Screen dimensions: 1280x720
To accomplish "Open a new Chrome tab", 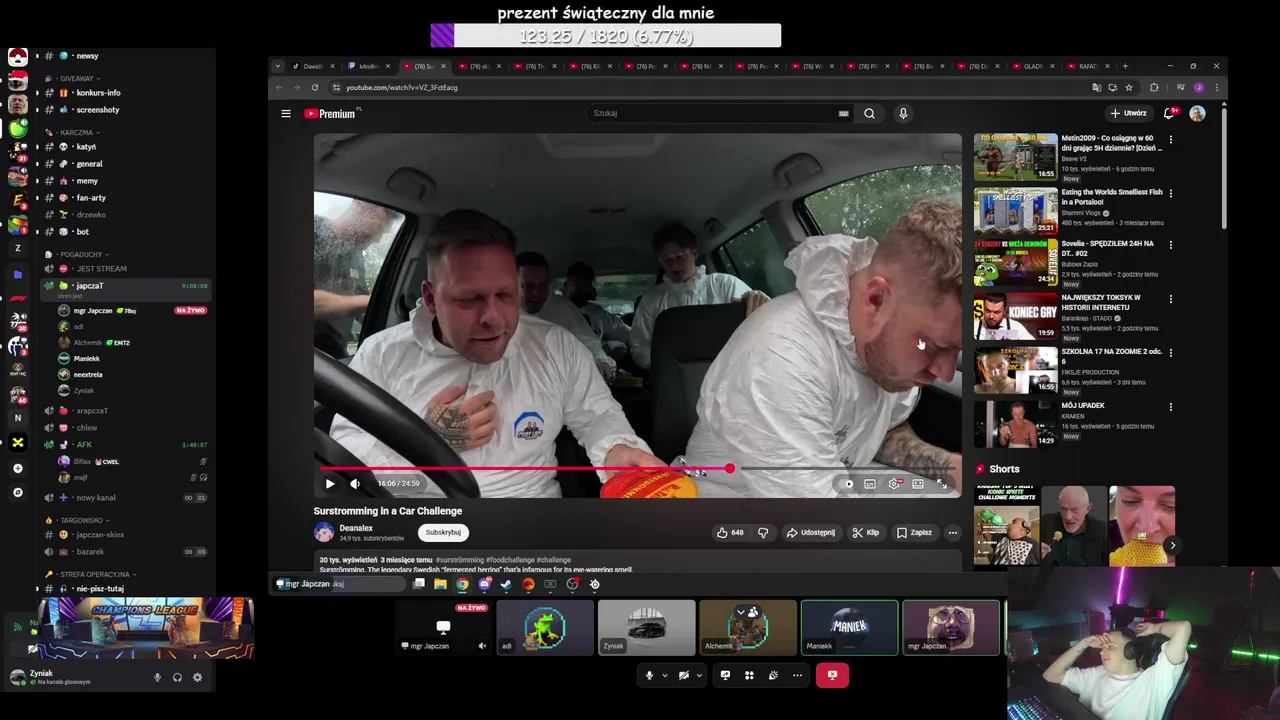I will tap(1125, 66).
